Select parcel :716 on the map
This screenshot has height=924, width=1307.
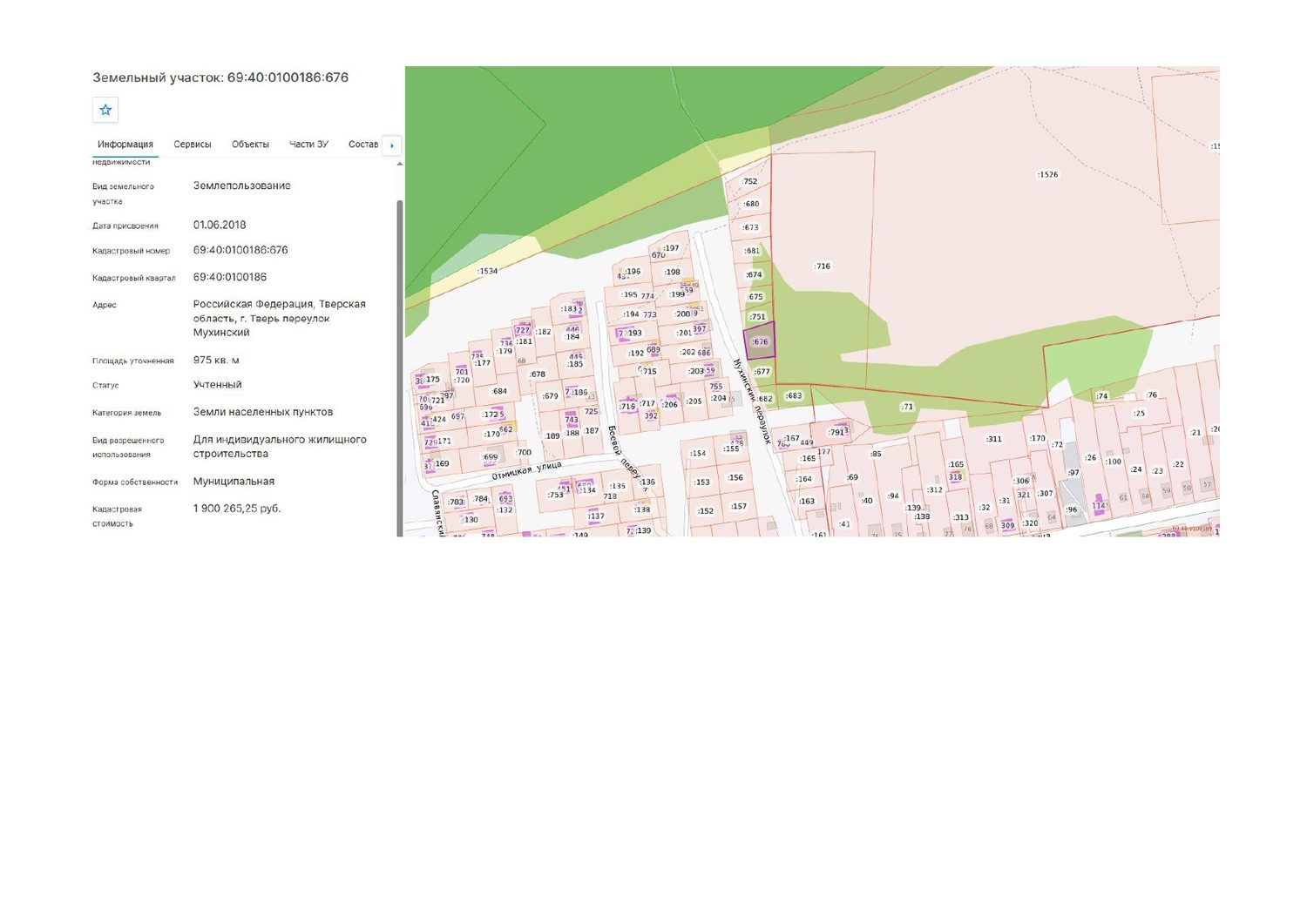pos(822,266)
